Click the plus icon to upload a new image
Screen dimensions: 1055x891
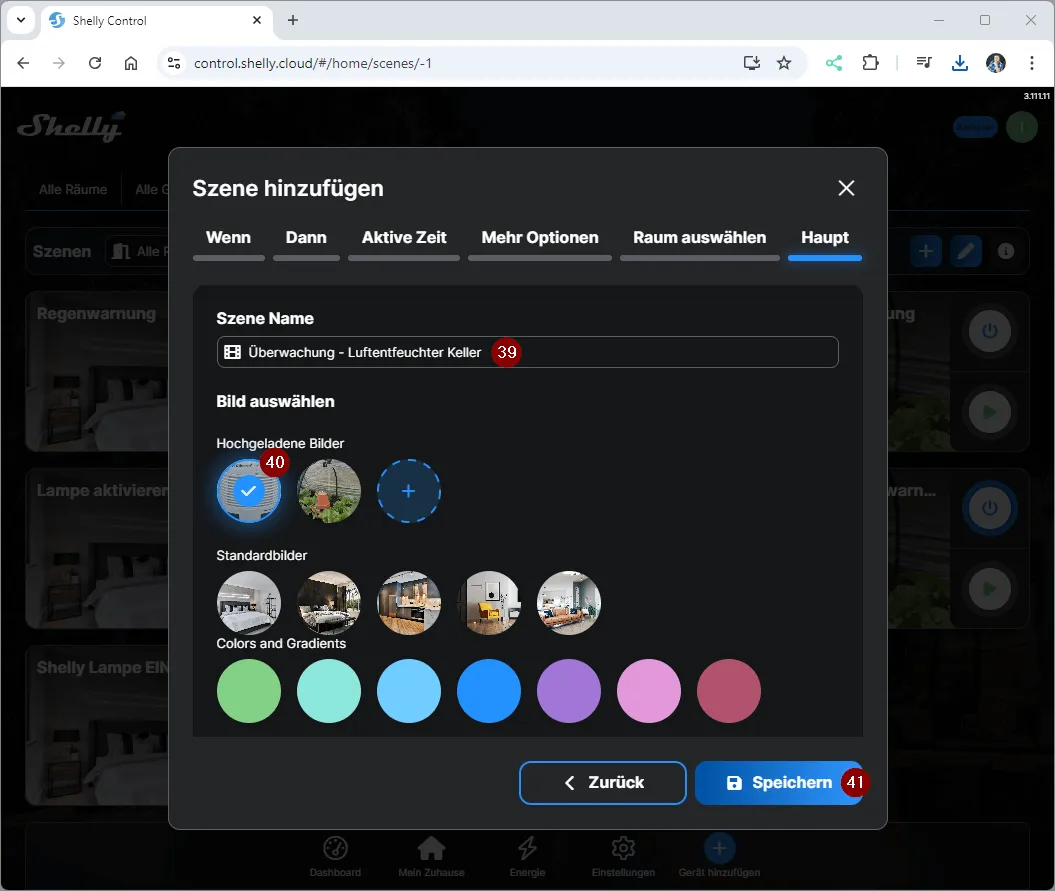click(x=408, y=491)
